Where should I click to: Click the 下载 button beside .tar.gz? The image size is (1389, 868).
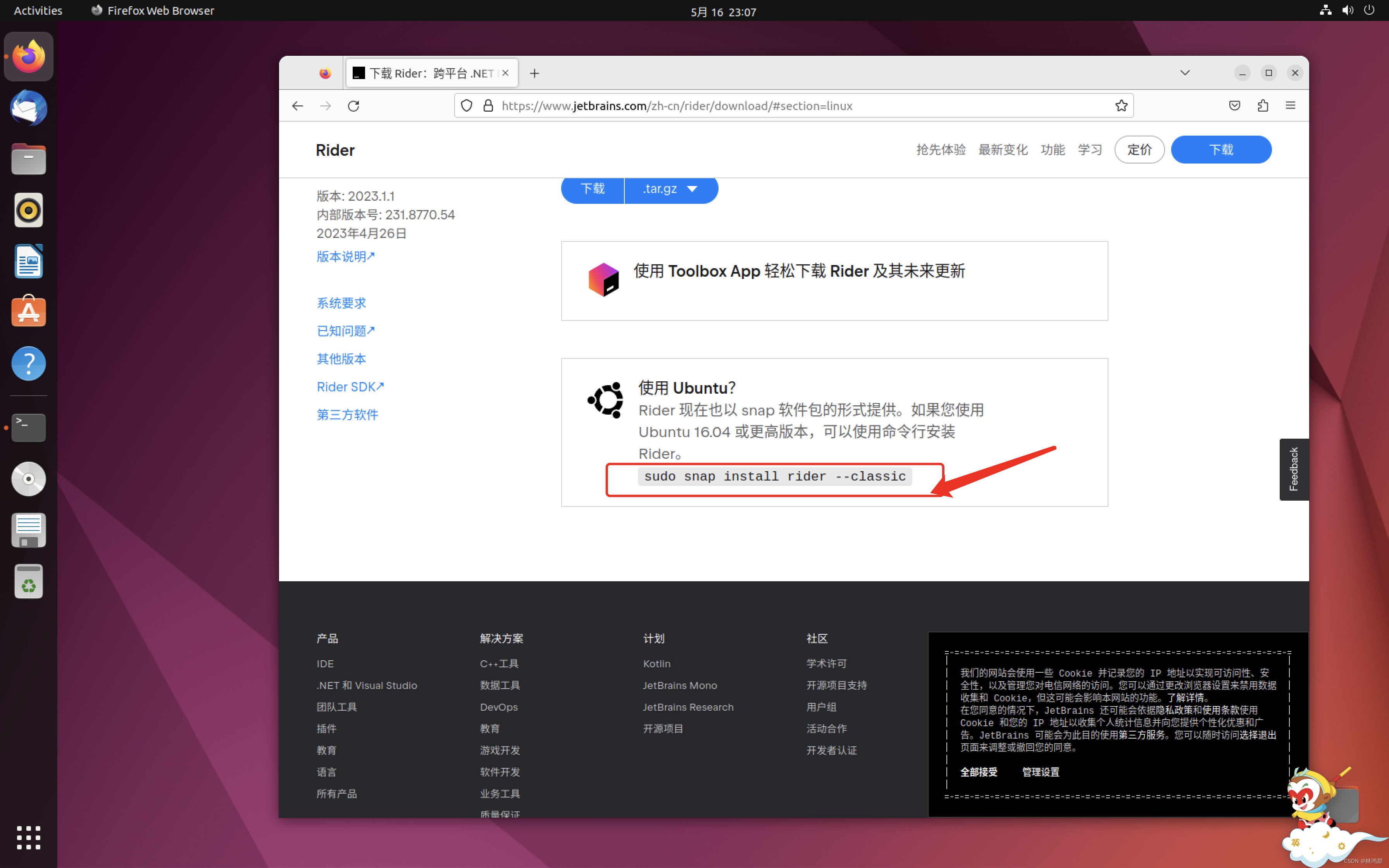click(x=592, y=189)
